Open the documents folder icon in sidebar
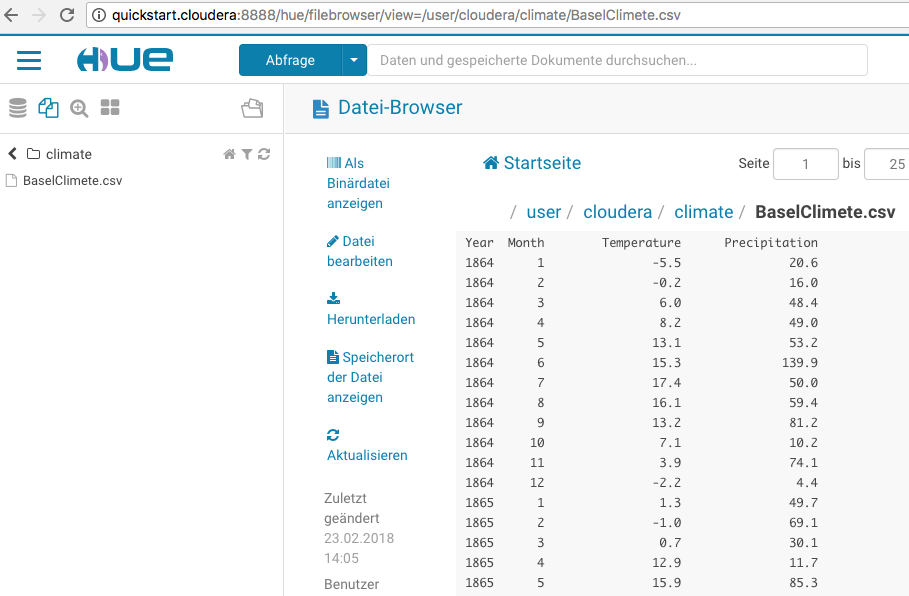This screenshot has height=596, width=909. [252, 108]
